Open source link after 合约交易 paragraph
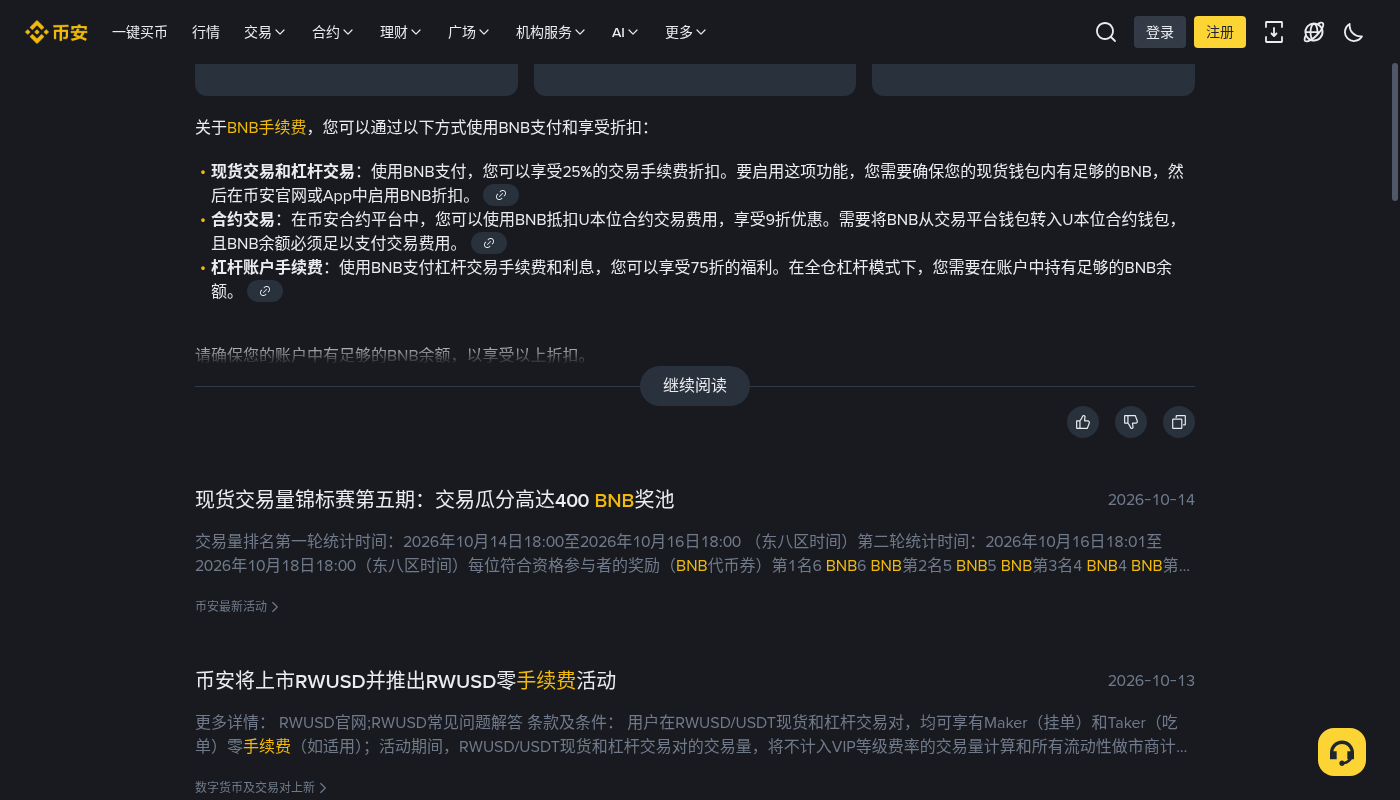This screenshot has height=800, width=1400. (489, 243)
